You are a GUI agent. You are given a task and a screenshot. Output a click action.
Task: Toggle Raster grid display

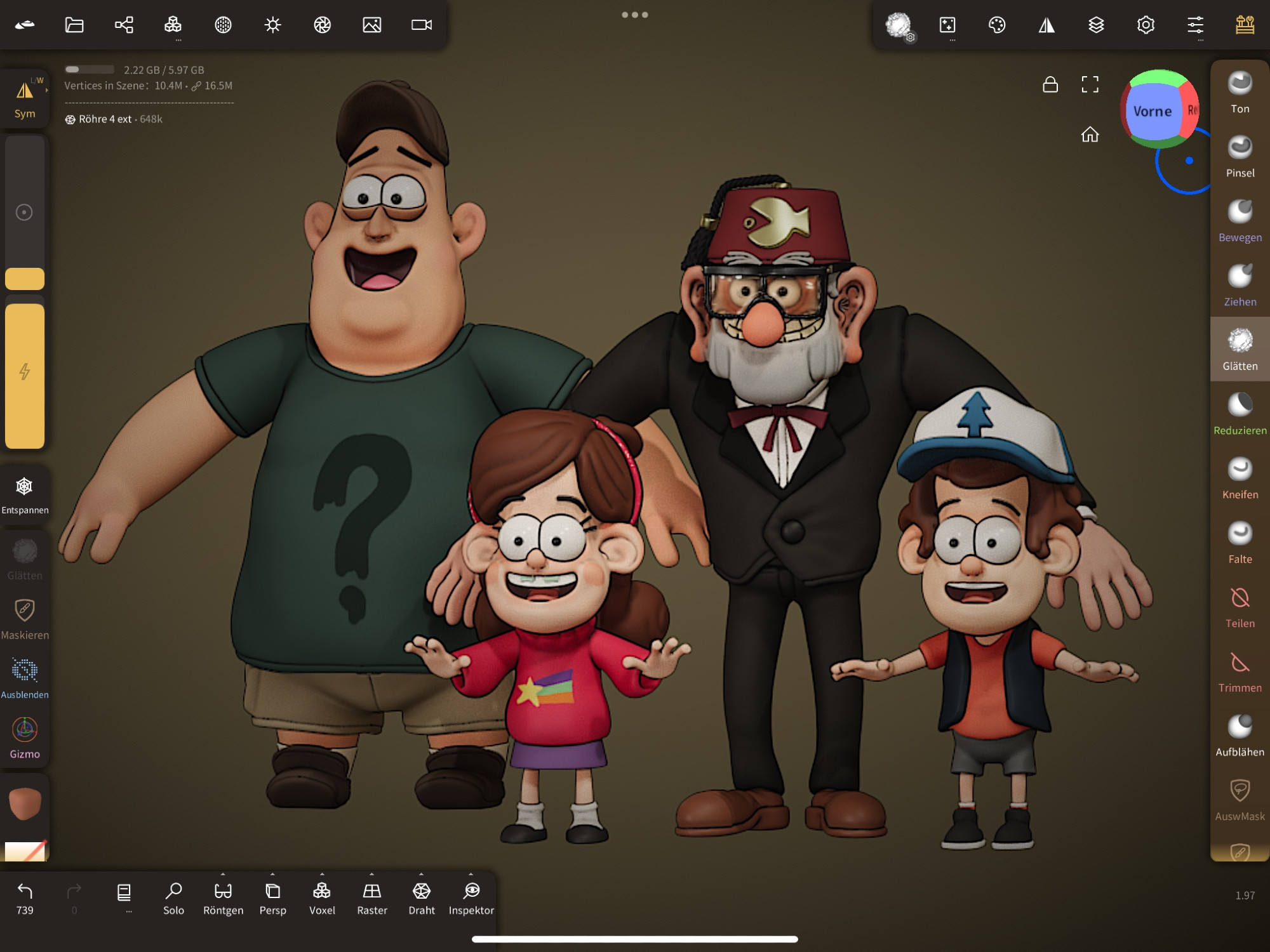[372, 899]
